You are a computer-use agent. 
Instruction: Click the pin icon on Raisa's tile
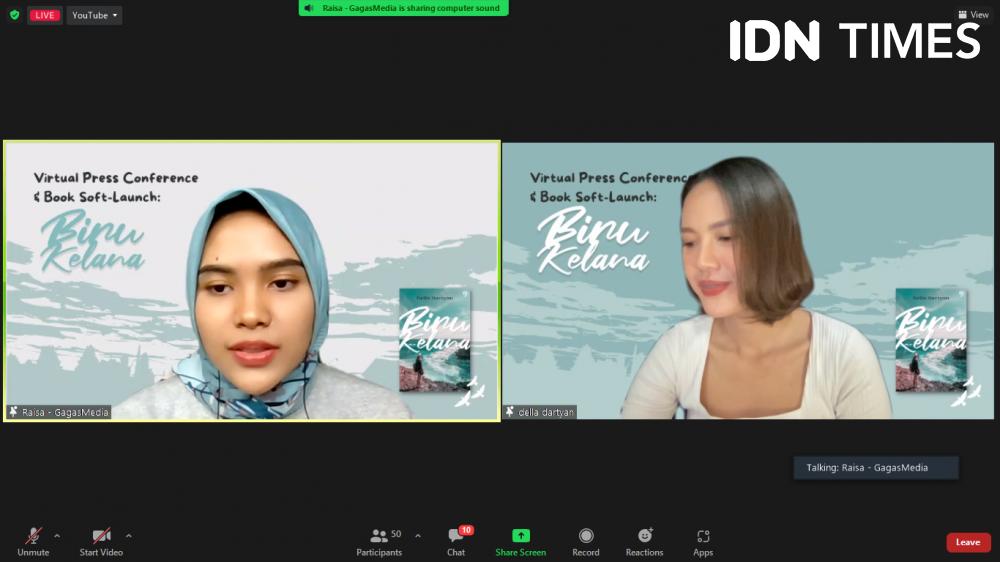[x=13, y=412]
